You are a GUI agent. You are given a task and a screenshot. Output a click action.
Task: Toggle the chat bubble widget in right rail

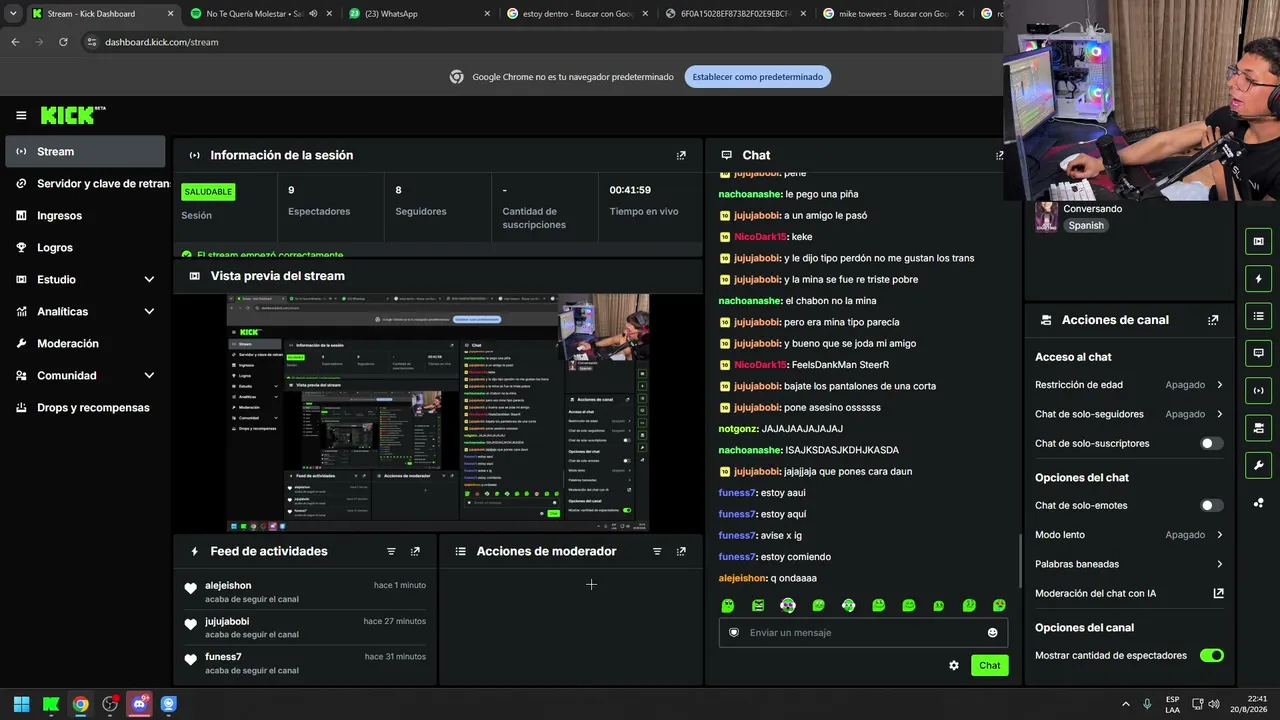tap(1258, 353)
